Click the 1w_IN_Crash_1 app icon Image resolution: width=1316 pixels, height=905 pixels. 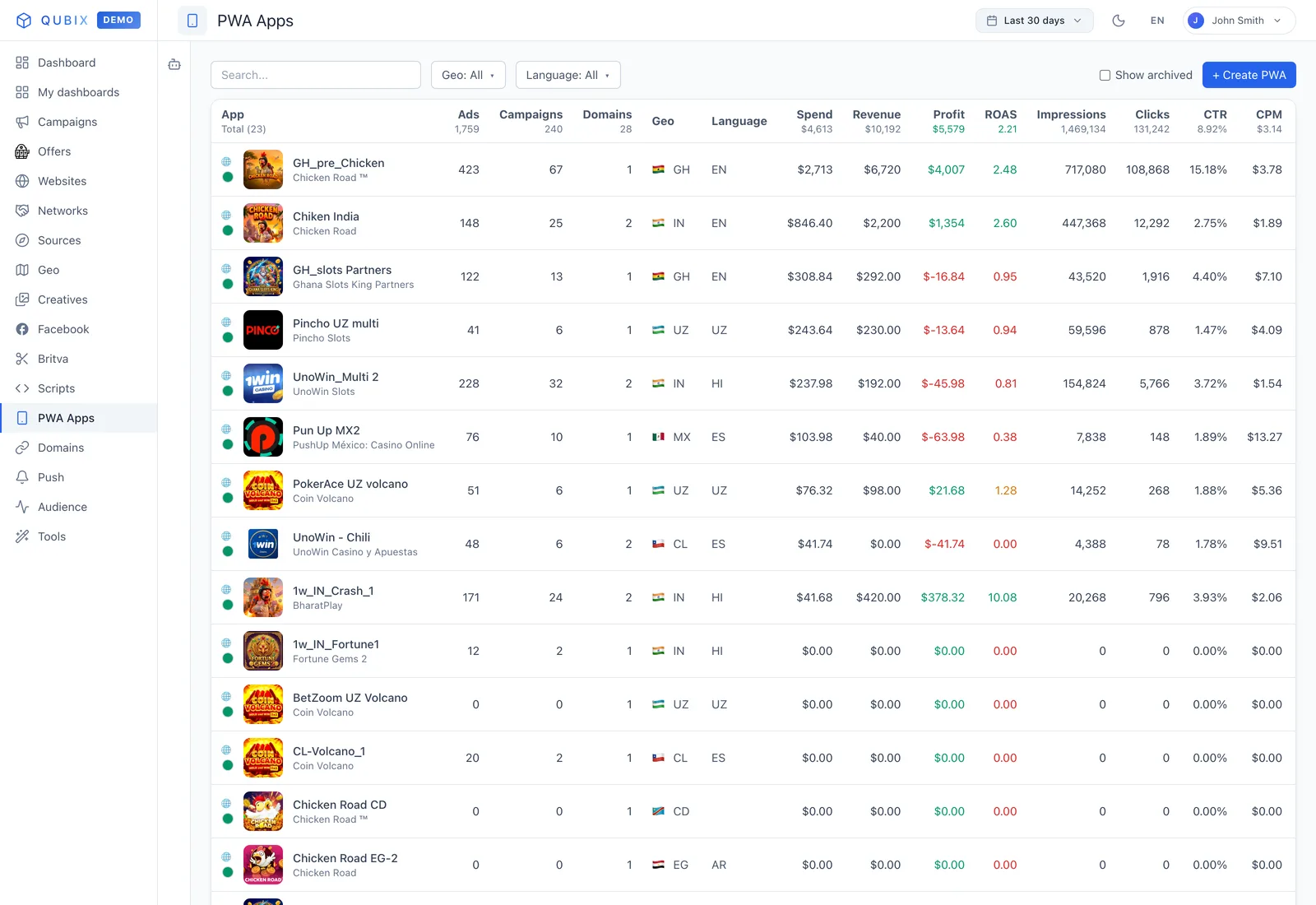click(x=263, y=597)
